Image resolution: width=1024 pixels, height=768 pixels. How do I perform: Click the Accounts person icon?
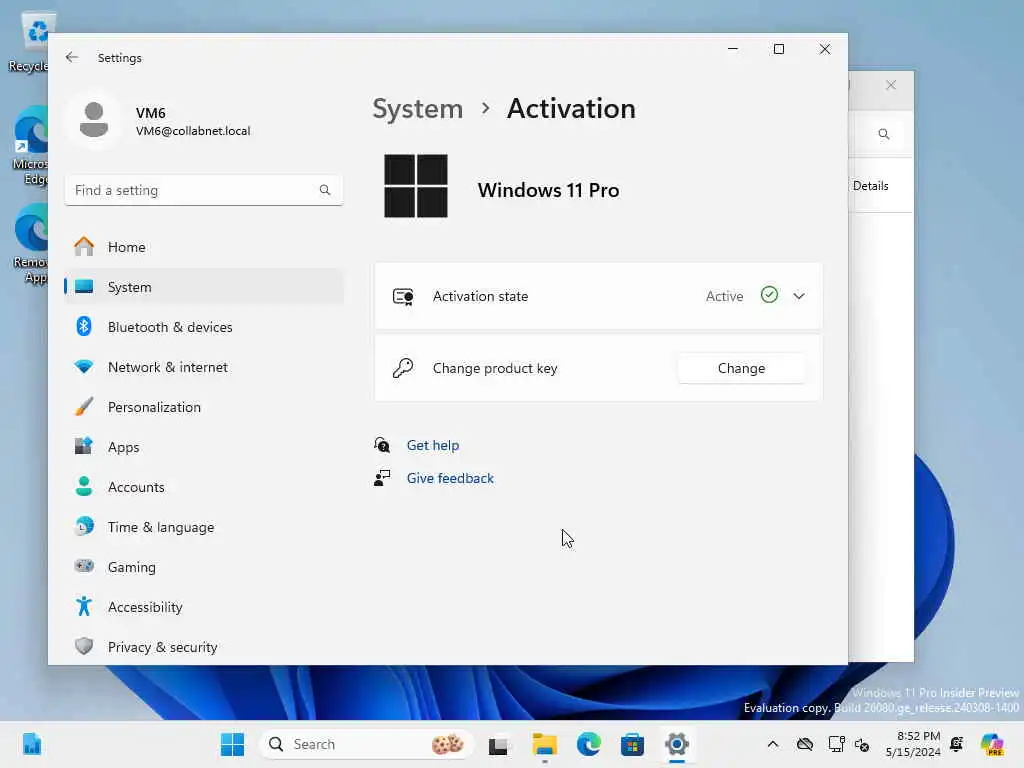click(x=84, y=487)
